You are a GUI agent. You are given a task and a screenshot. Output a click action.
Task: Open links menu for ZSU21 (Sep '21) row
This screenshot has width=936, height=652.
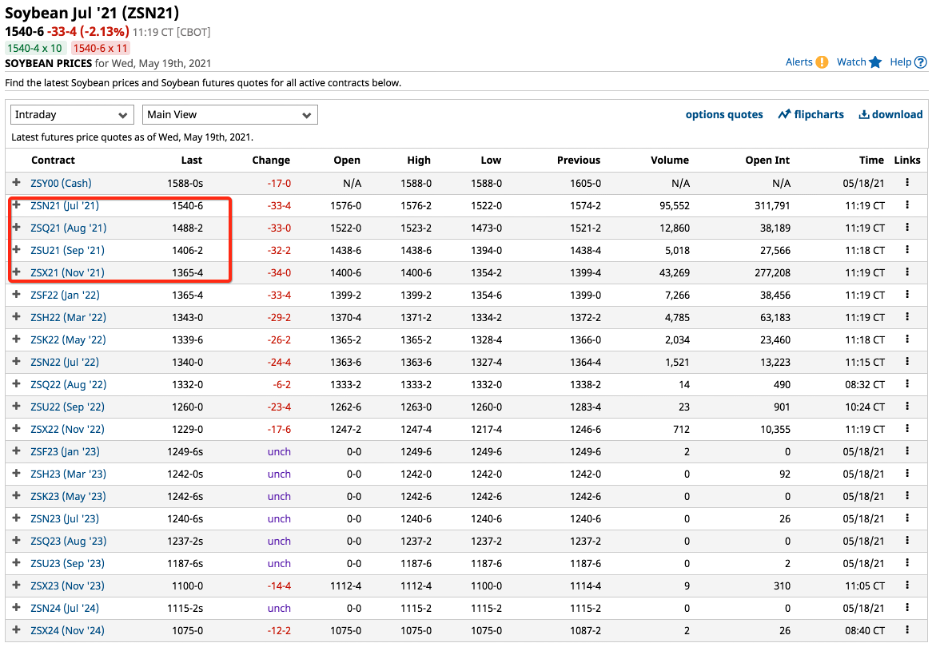[x=907, y=250]
